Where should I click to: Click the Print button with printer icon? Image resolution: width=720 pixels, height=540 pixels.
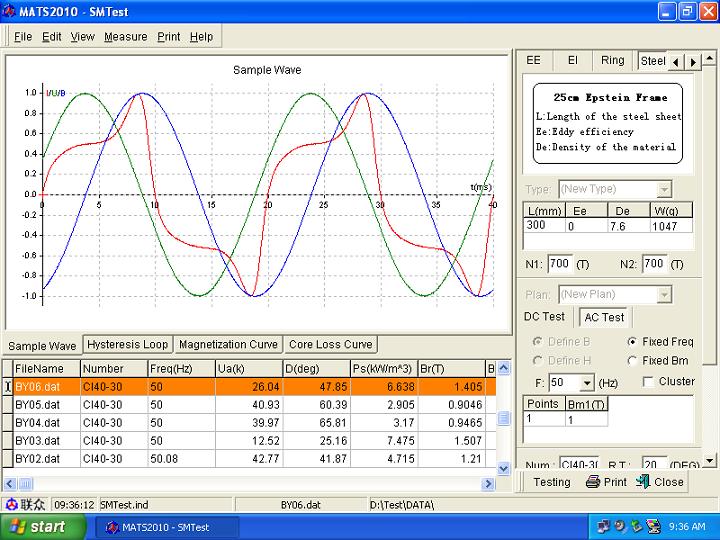tap(606, 481)
